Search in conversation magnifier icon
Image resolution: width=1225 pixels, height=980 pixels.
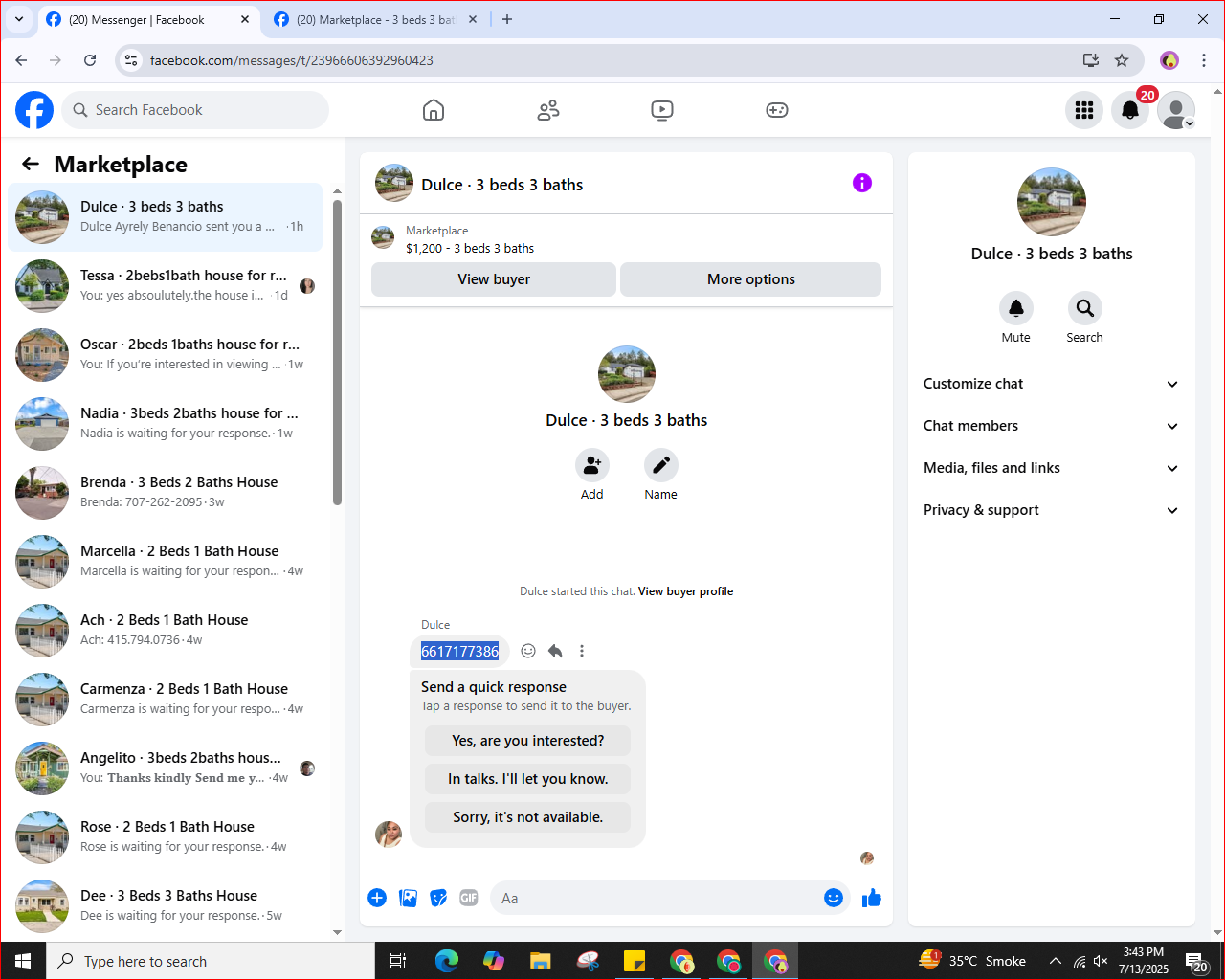[1084, 308]
